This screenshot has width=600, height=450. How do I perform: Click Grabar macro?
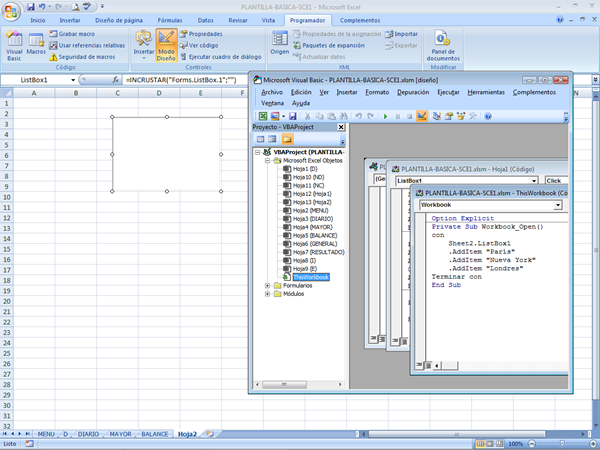[x=76, y=34]
